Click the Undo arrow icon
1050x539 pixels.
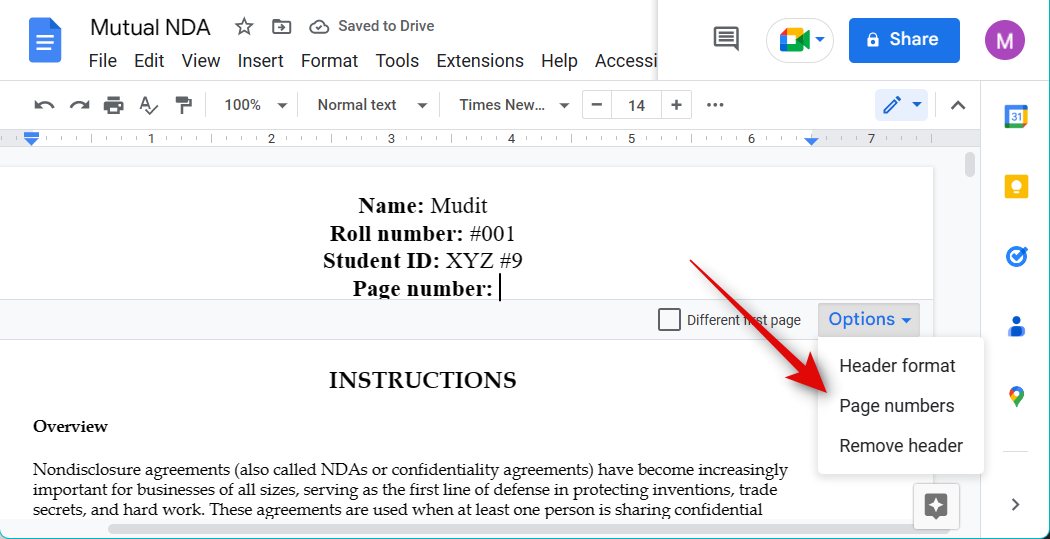coord(44,105)
